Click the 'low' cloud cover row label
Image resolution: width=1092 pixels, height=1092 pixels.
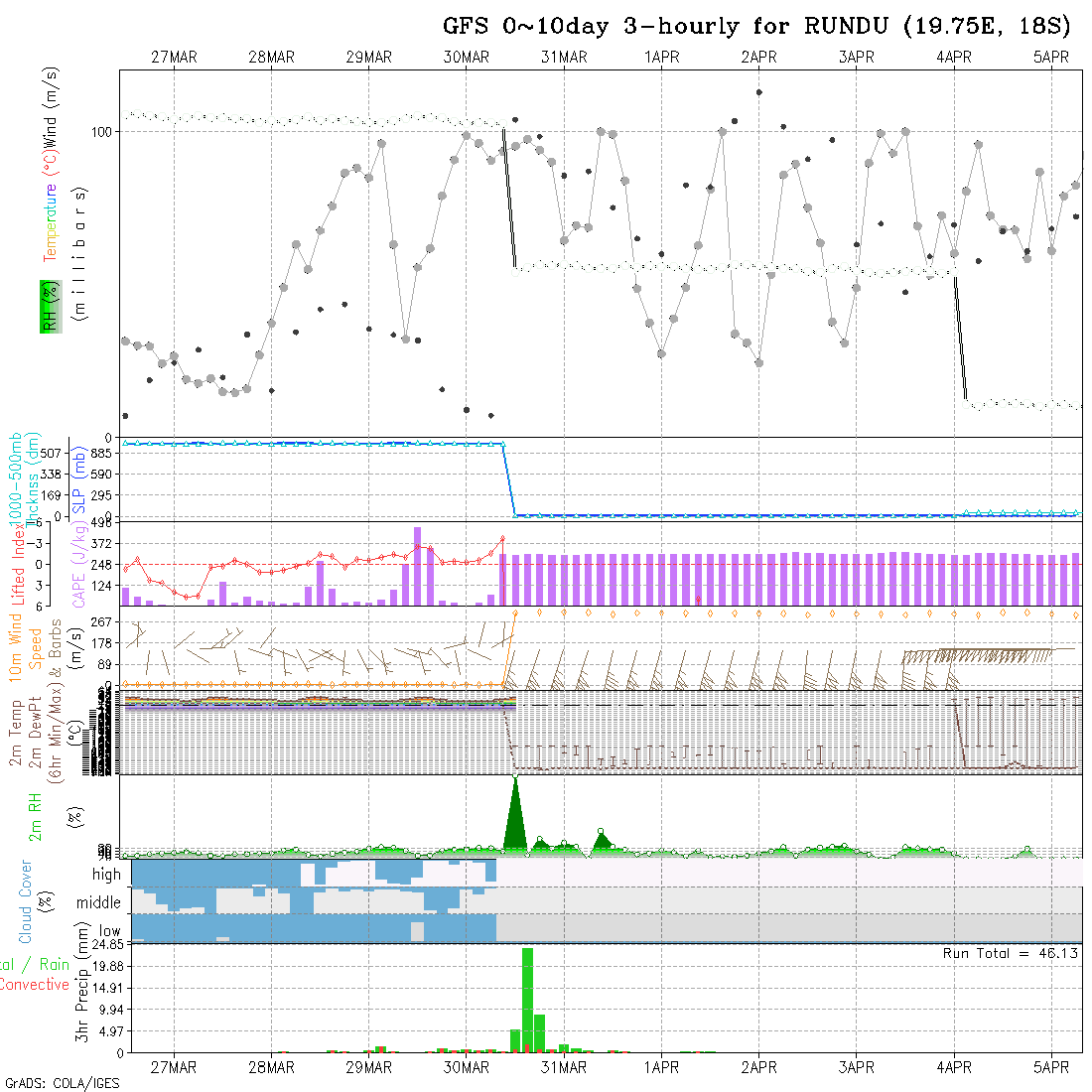[x=108, y=932]
